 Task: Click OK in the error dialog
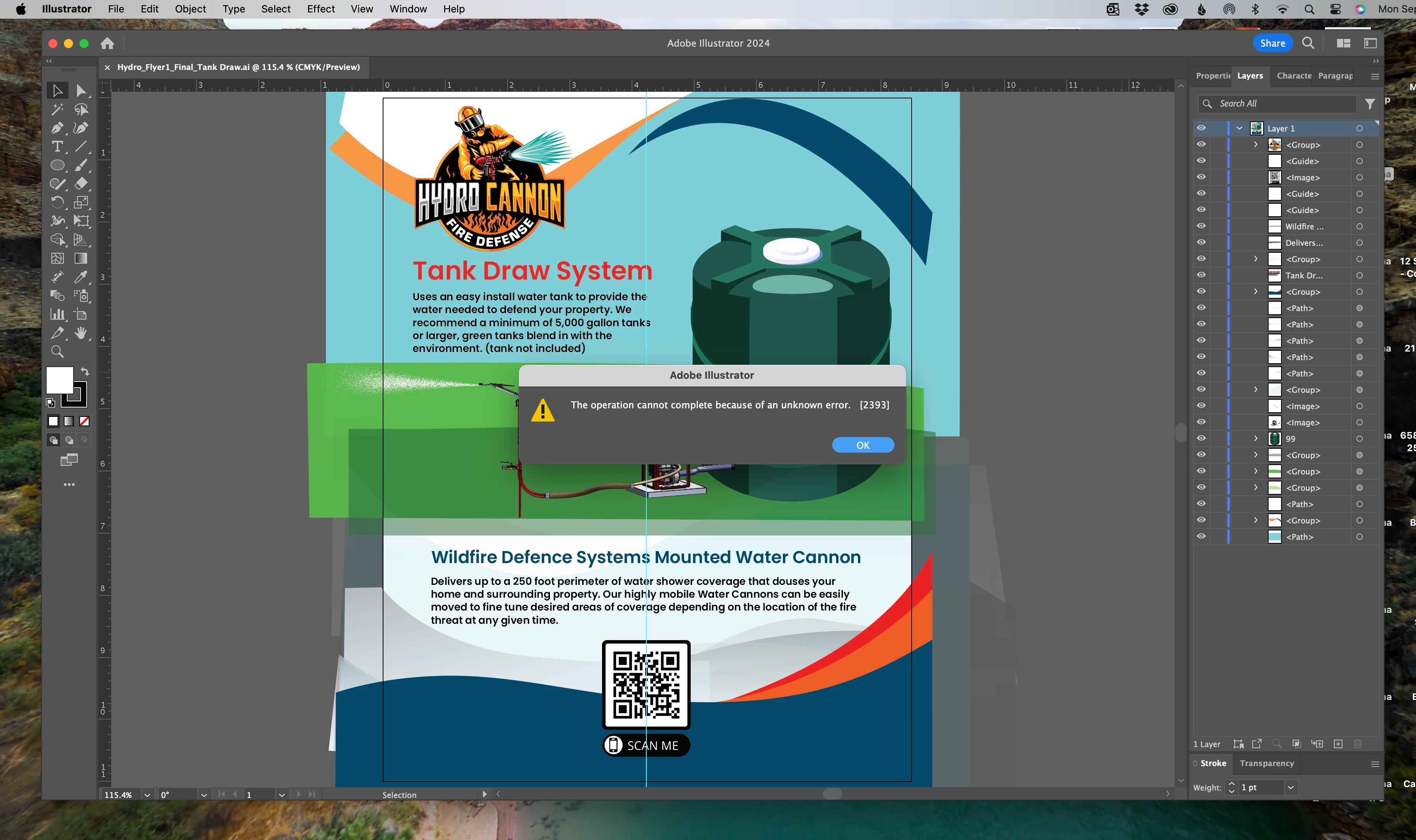(863, 445)
